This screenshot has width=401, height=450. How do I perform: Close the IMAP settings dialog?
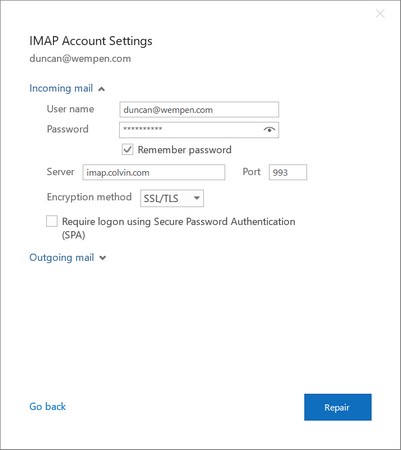tap(380, 13)
